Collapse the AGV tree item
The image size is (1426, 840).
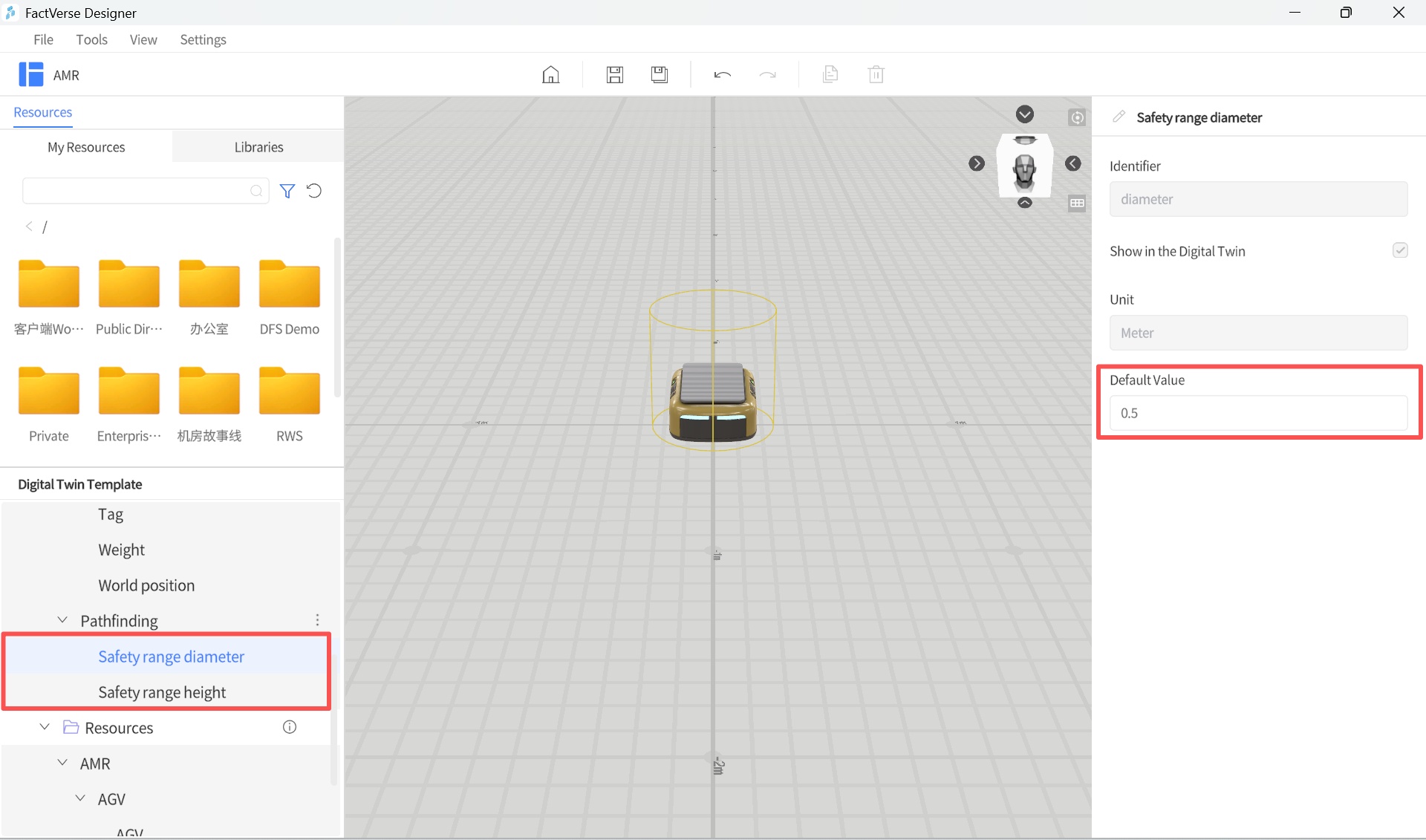click(x=80, y=798)
